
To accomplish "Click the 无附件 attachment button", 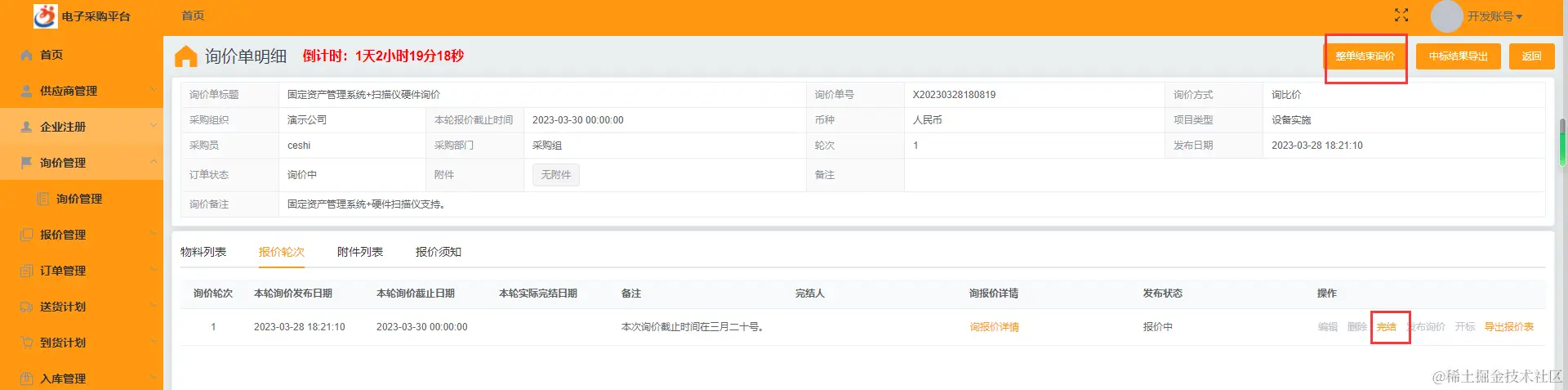I will (556, 175).
